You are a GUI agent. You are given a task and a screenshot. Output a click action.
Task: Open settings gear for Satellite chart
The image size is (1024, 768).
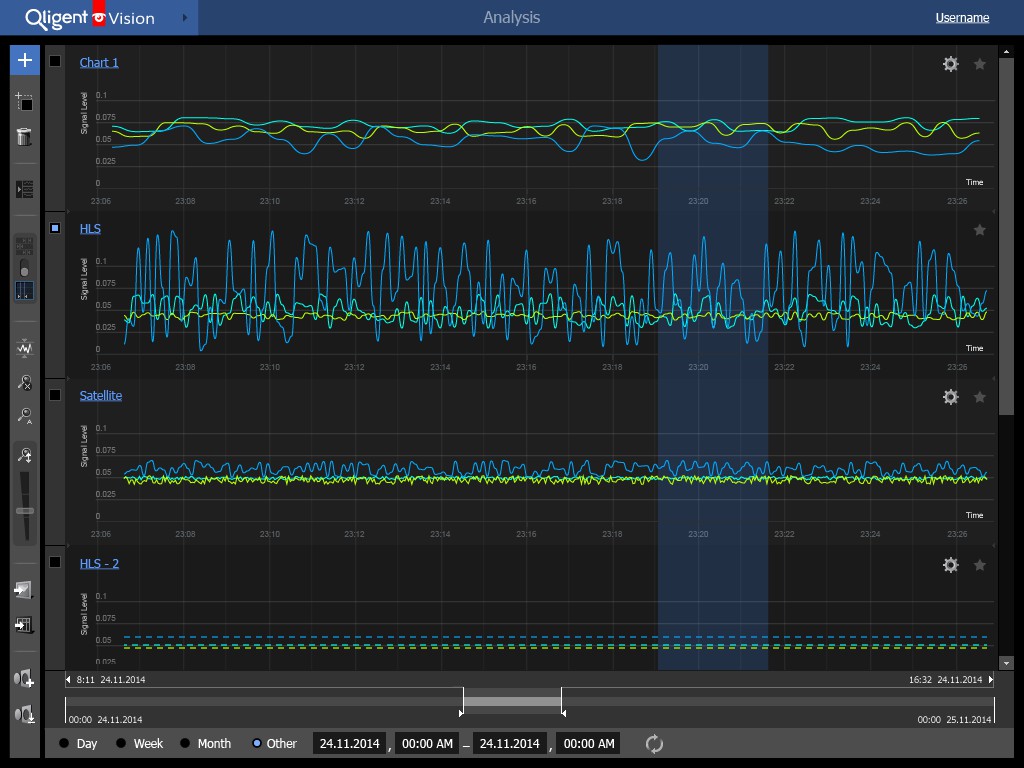click(x=950, y=397)
